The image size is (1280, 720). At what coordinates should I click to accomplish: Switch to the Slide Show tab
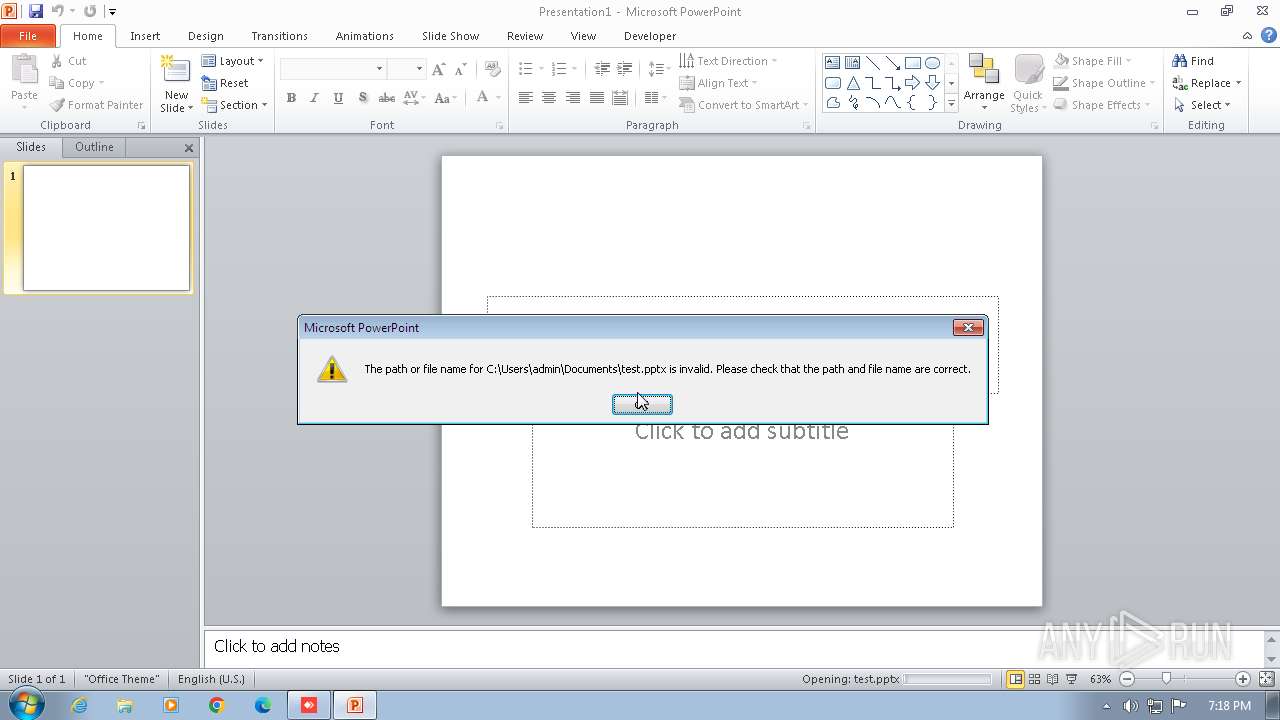[x=450, y=36]
